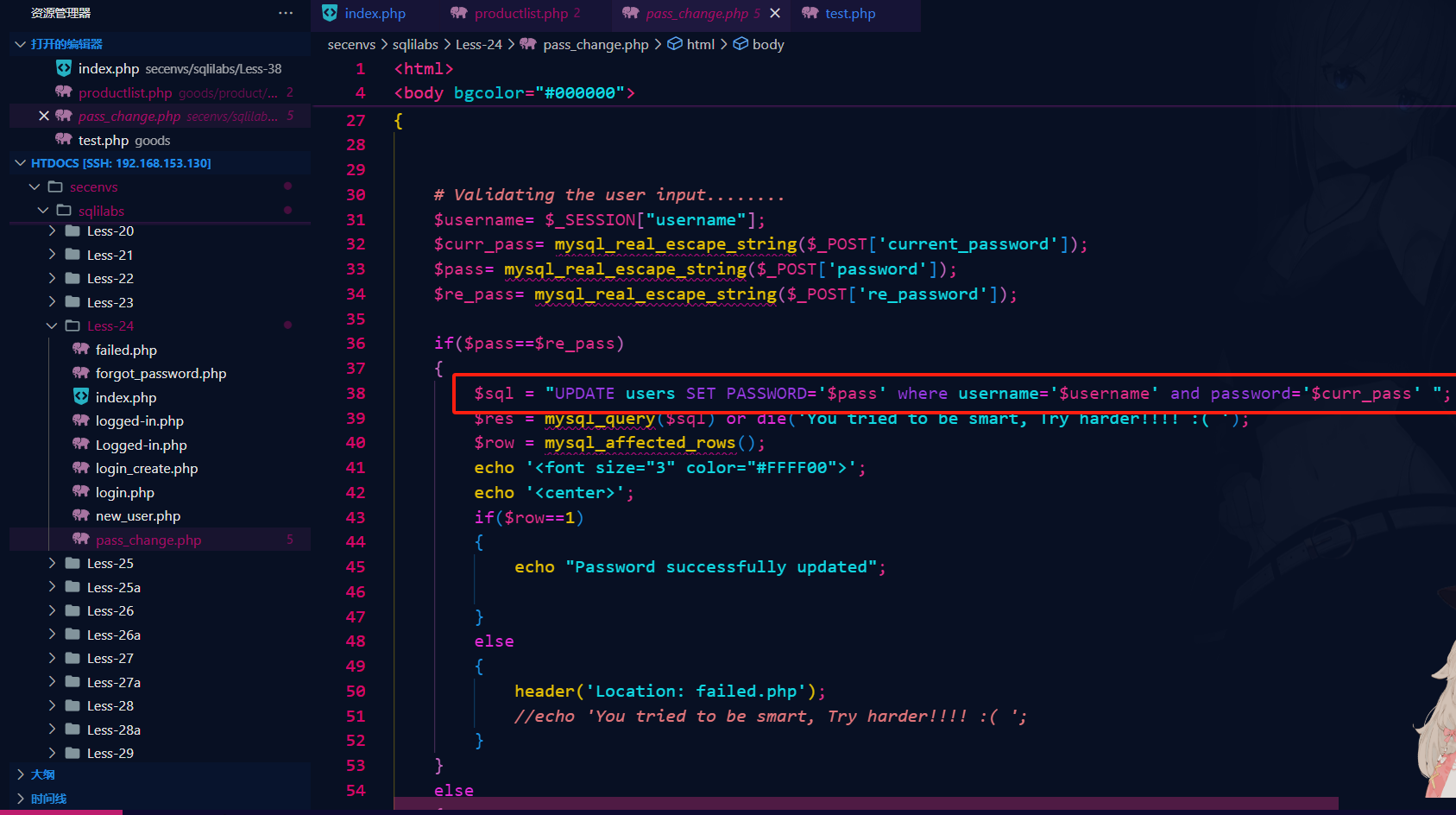Viewport: 1456px width, 815px height.
Task: Place cursor on the $sql UPDATE statement line
Action: [962, 394]
